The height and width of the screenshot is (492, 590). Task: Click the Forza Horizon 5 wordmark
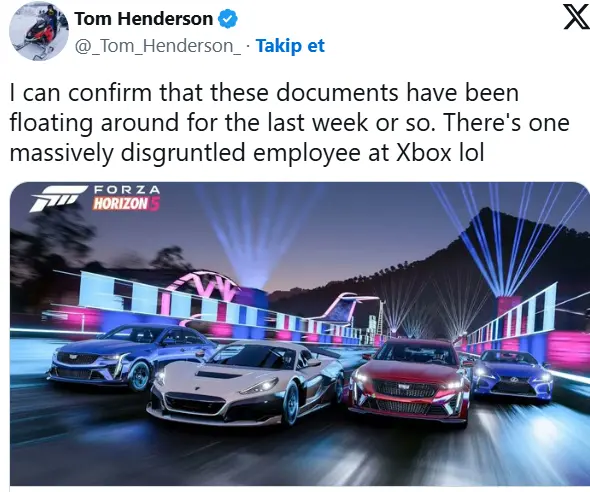click(127, 198)
